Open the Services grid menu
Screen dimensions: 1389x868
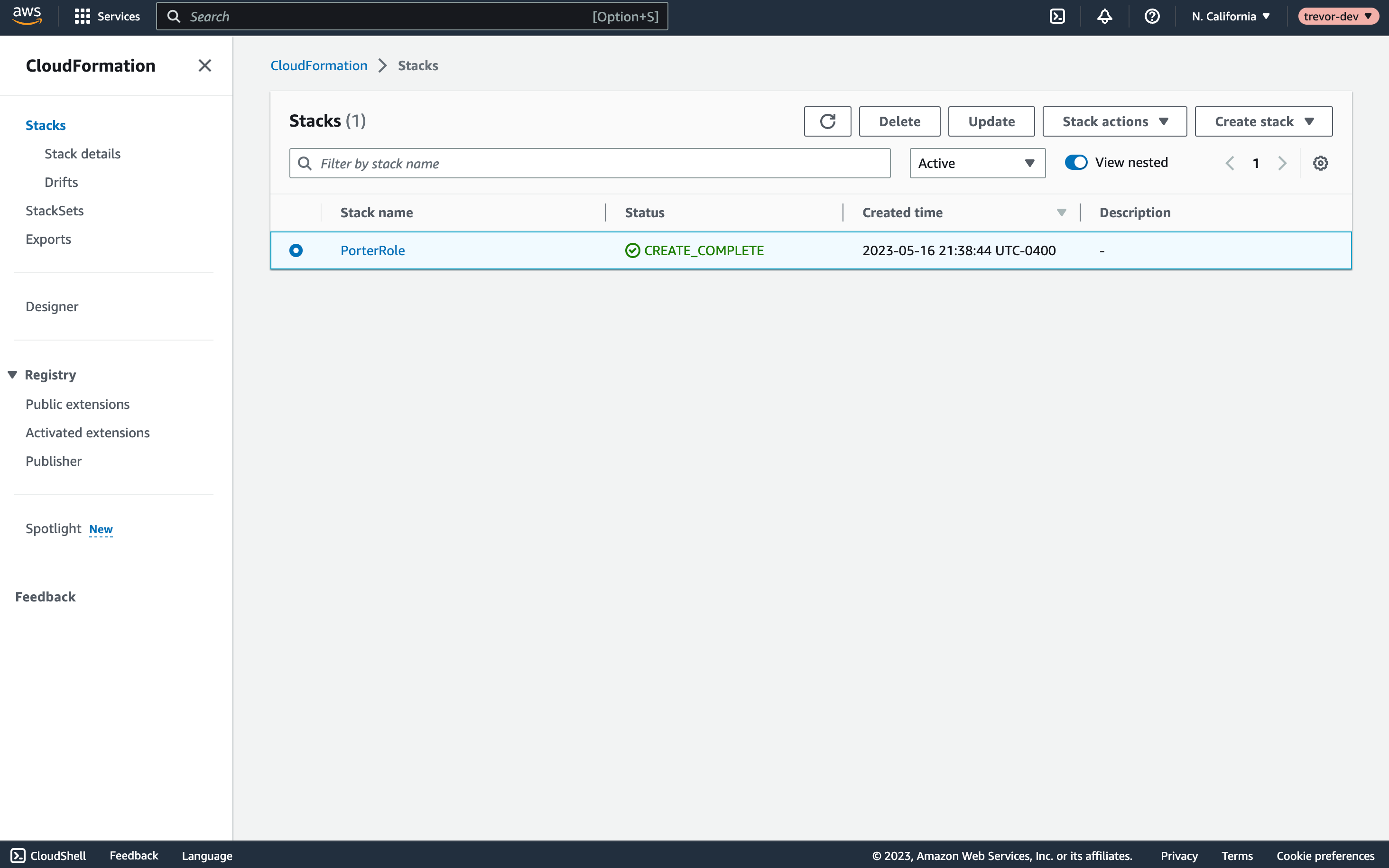tap(83, 17)
